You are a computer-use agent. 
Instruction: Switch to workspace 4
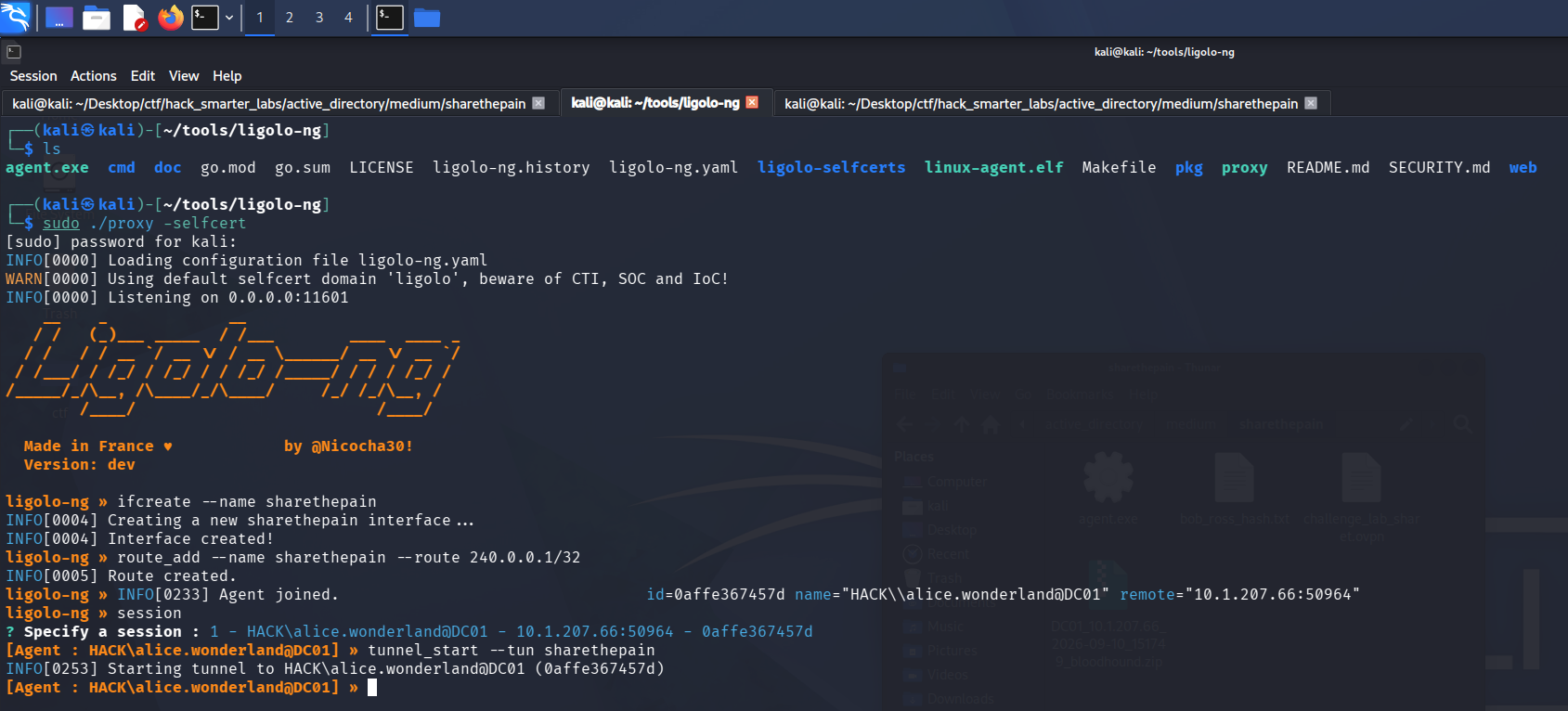(x=348, y=18)
